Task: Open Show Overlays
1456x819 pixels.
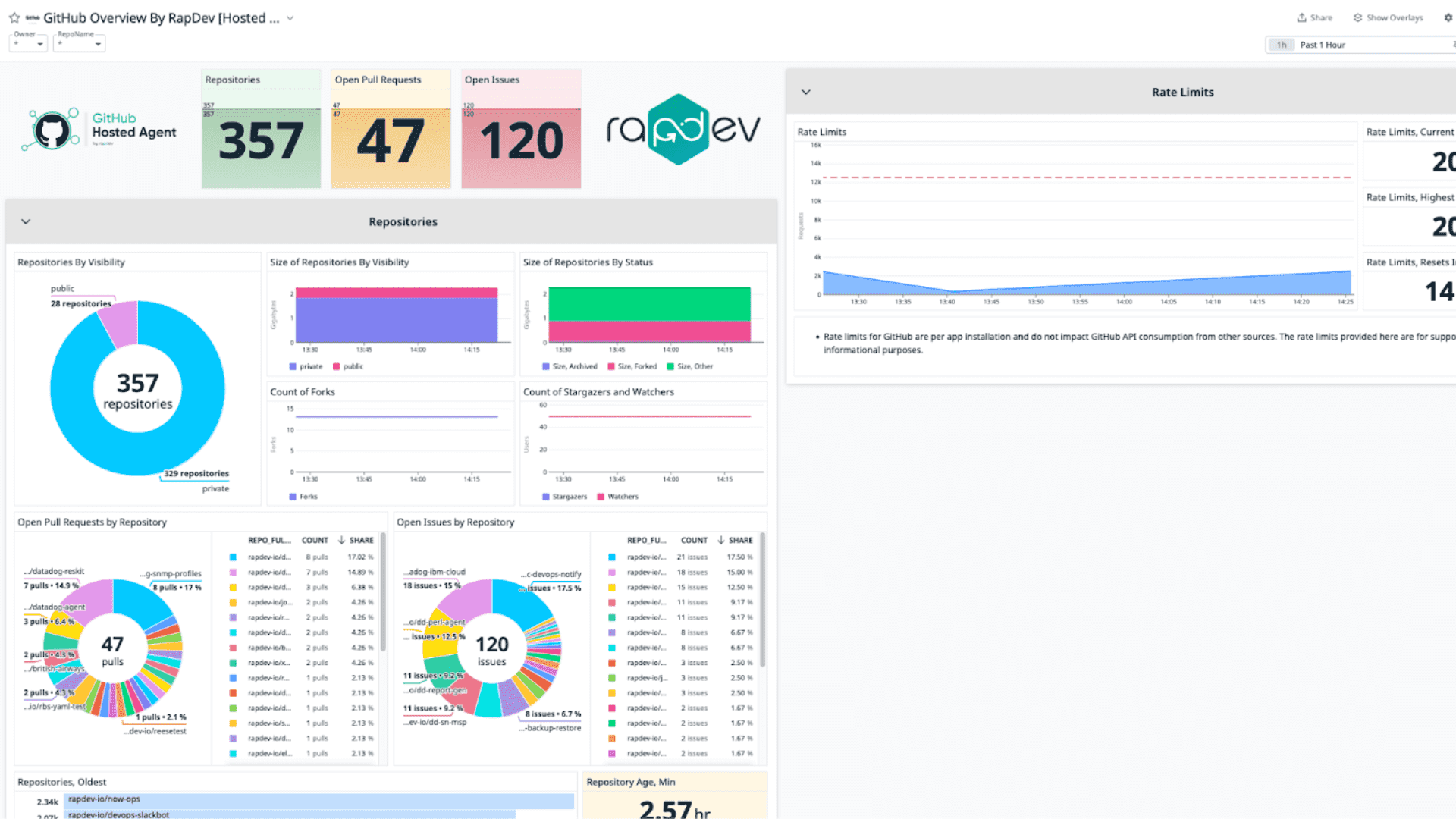Action: 1388,17
